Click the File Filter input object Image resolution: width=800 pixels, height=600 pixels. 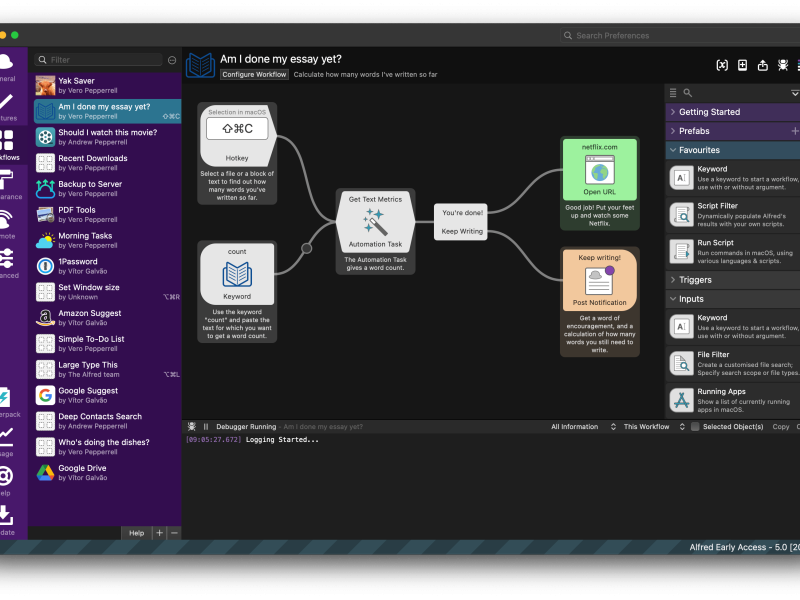[x=733, y=363]
